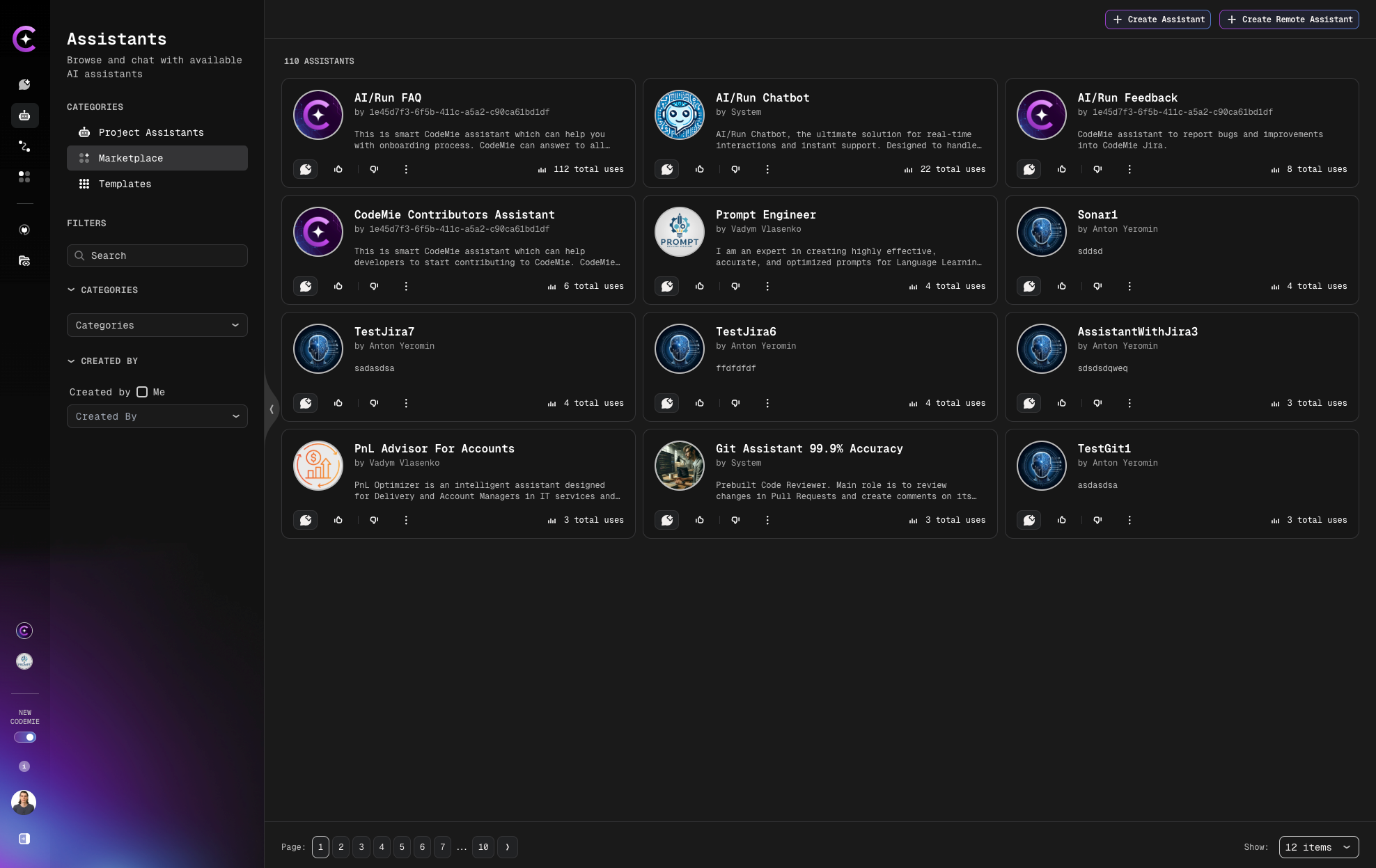Open the workflows icon in left sidebar

(x=24, y=146)
